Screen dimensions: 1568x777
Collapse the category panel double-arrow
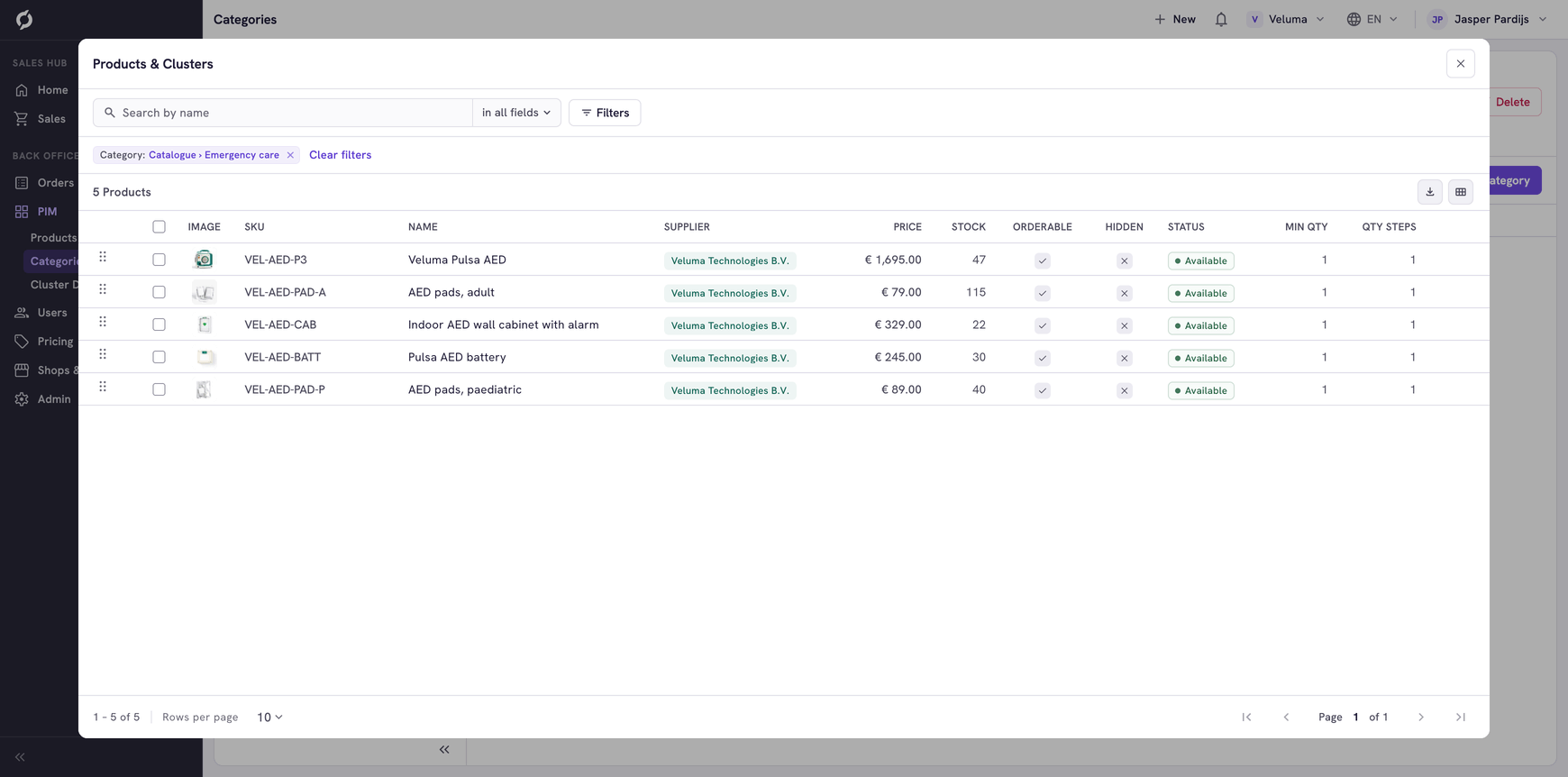(444, 749)
